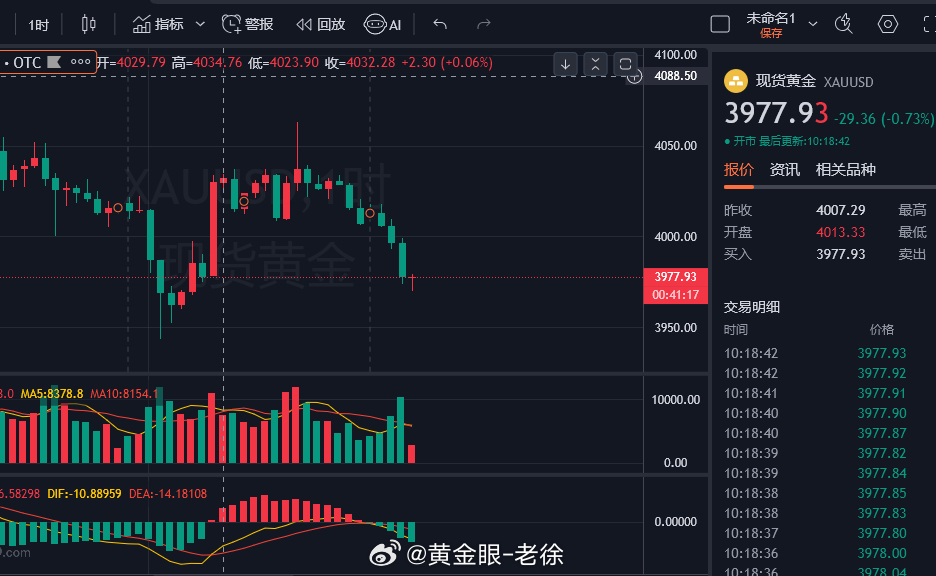
Task: Move the pane down arrow
Action: point(565,64)
